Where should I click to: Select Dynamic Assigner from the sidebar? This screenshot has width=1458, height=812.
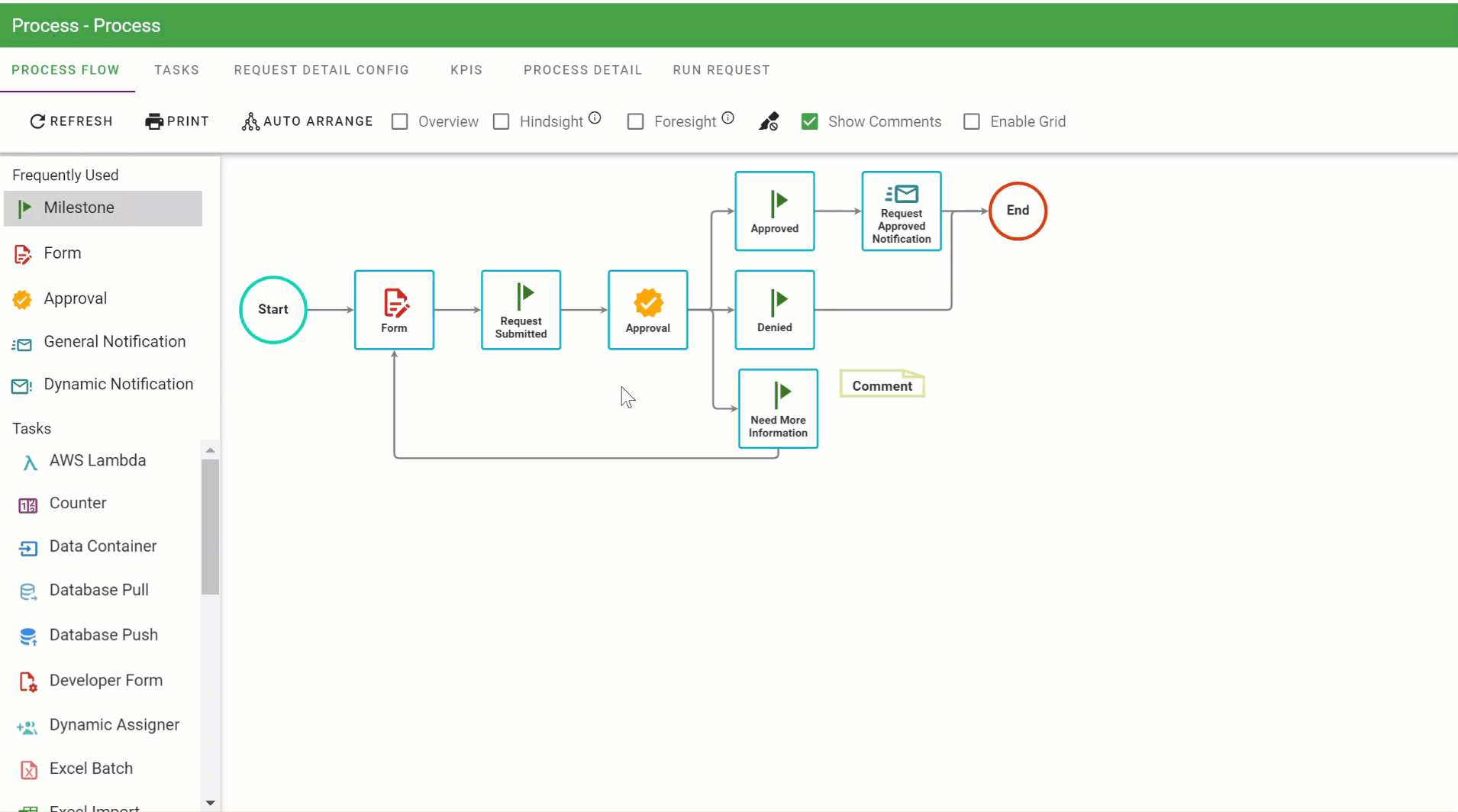tap(114, 725)
